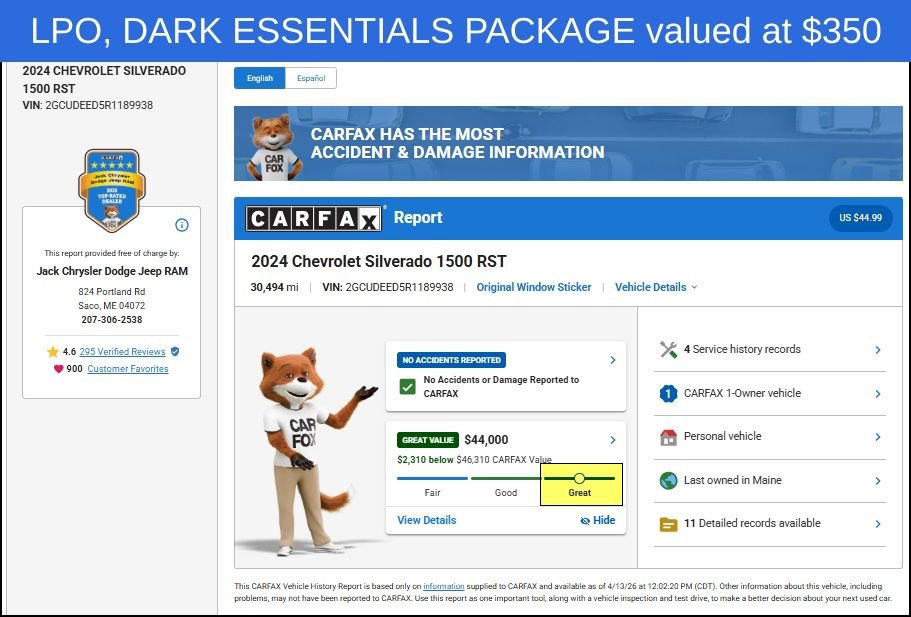Click the CARFAX 1-Owner badge icon
The width and height of the screenshot is (911, 617).
pos(669,394)
